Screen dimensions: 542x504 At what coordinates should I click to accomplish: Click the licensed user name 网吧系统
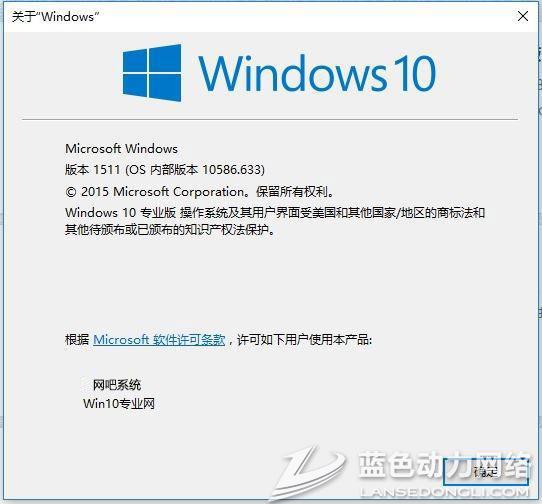point(117,385)
